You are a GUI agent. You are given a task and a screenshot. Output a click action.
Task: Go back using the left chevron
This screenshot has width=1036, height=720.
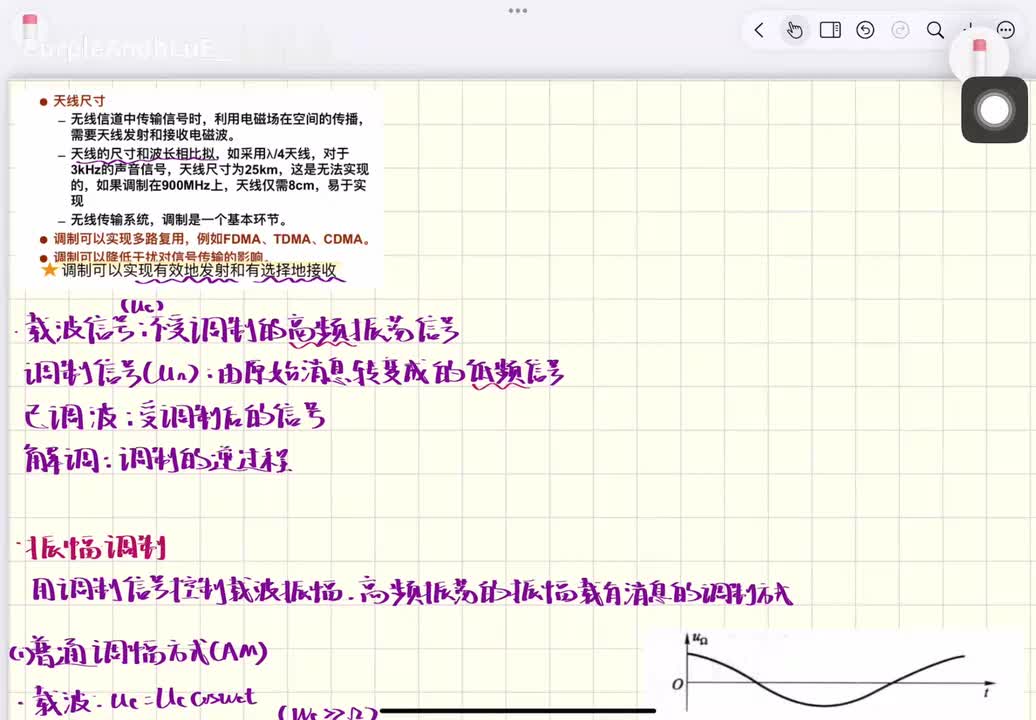coord(759,30)
